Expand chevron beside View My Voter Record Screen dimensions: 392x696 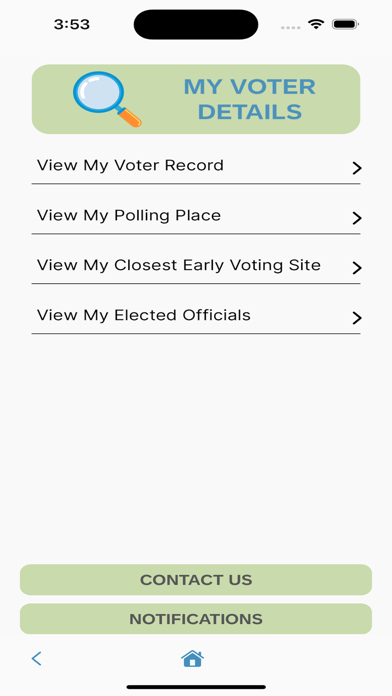(x=356, y=168)
